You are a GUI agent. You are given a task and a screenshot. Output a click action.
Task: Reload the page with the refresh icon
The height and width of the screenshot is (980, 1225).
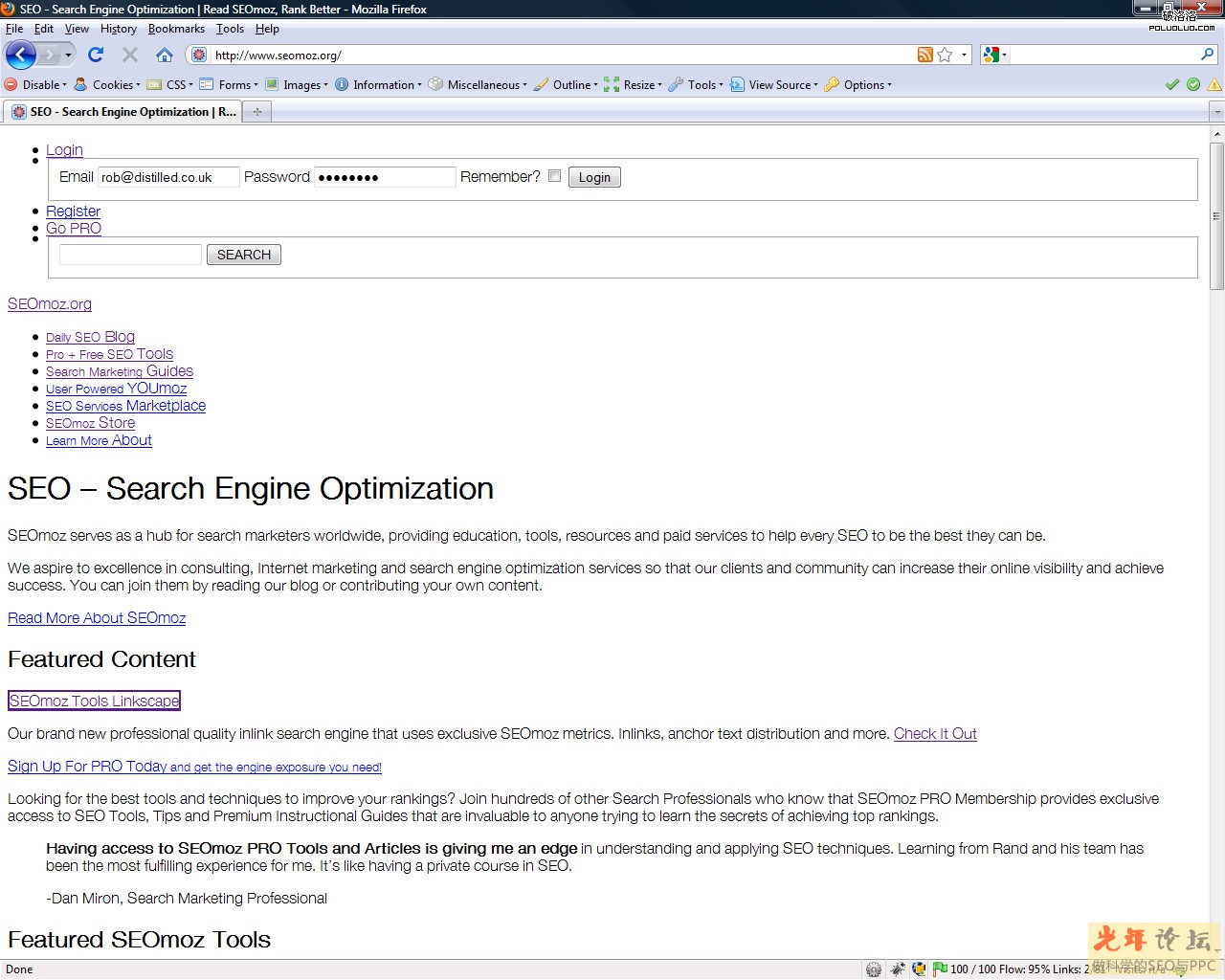coord(96,55)
